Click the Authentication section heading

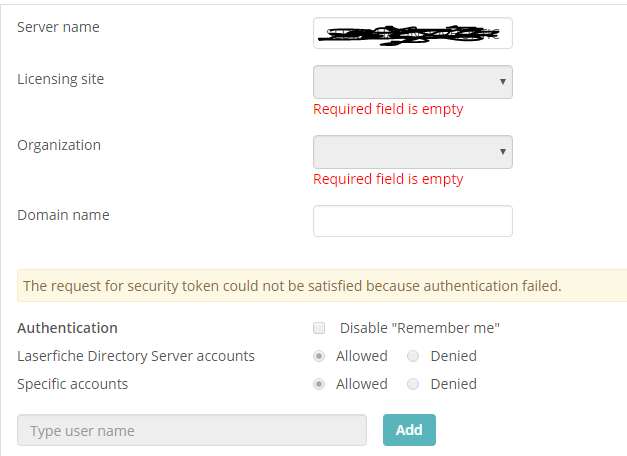pos(67,328)
